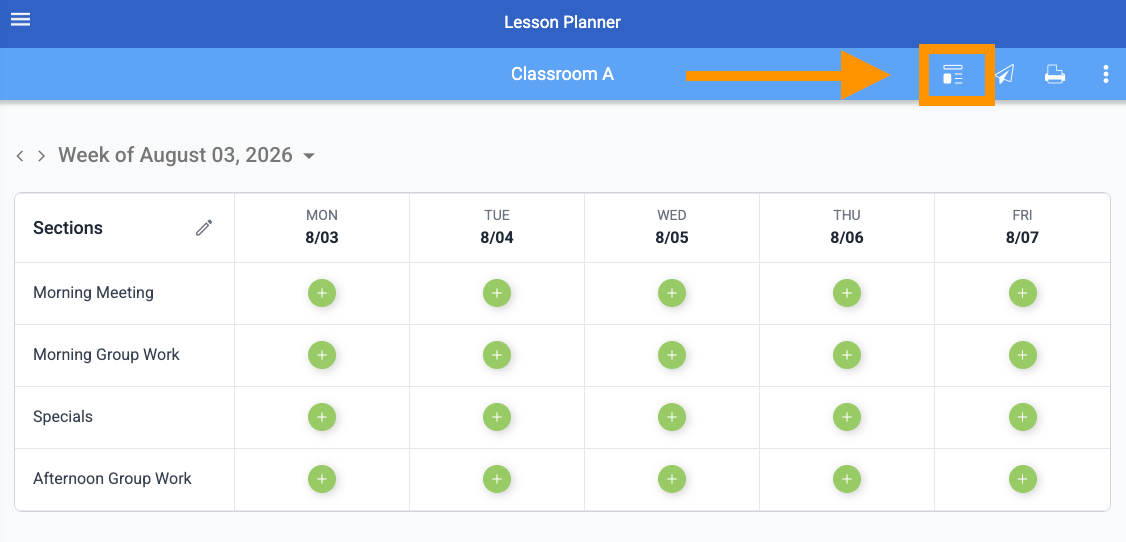
Task: Add Specials lesson for Wednesday 8/05
Action: (671, 416)
